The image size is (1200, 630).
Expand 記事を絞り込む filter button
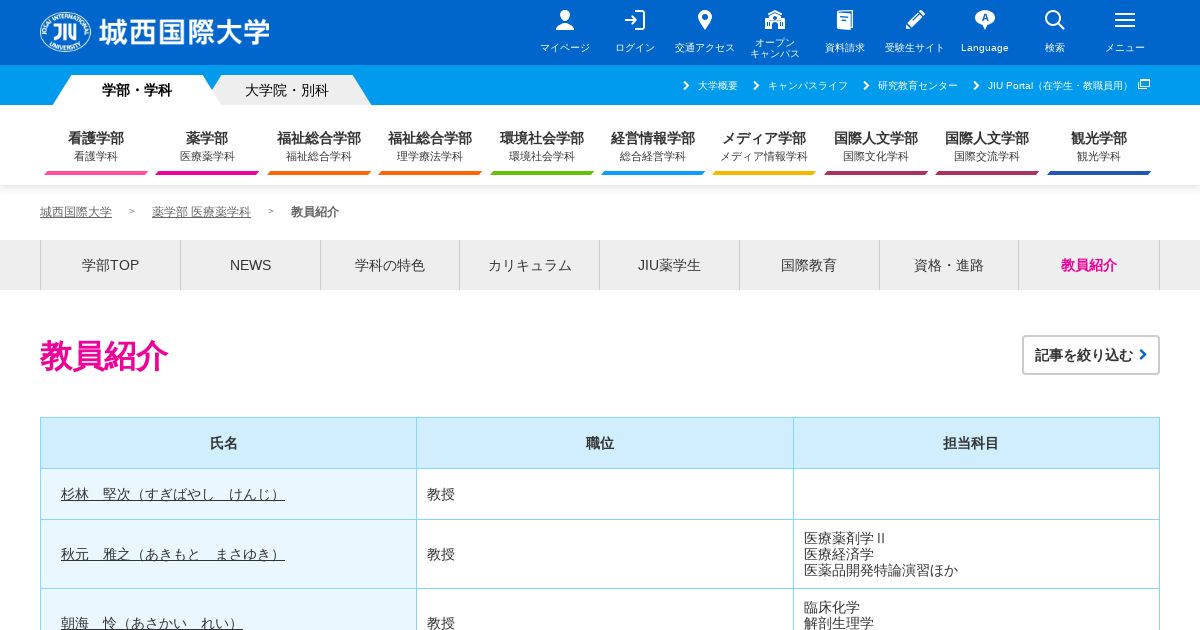point(1091,355)
